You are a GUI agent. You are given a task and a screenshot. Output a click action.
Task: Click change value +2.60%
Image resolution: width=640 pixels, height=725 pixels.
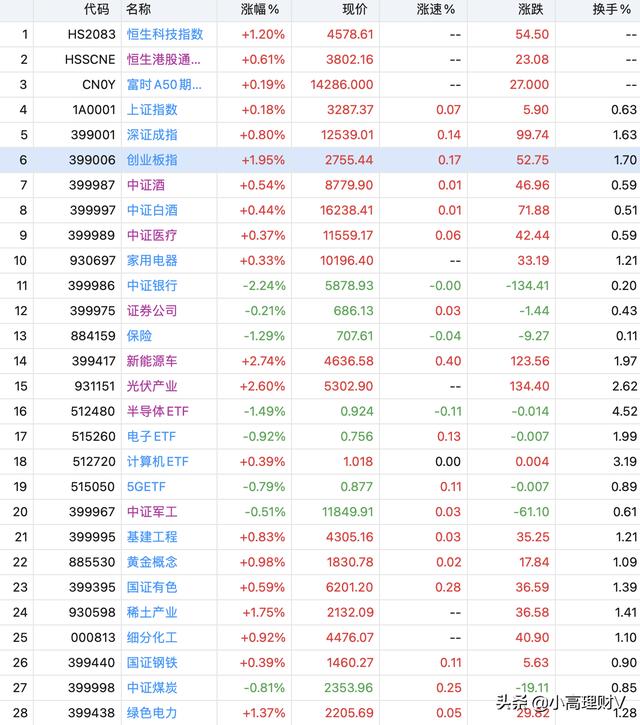(x=262, y=386)
